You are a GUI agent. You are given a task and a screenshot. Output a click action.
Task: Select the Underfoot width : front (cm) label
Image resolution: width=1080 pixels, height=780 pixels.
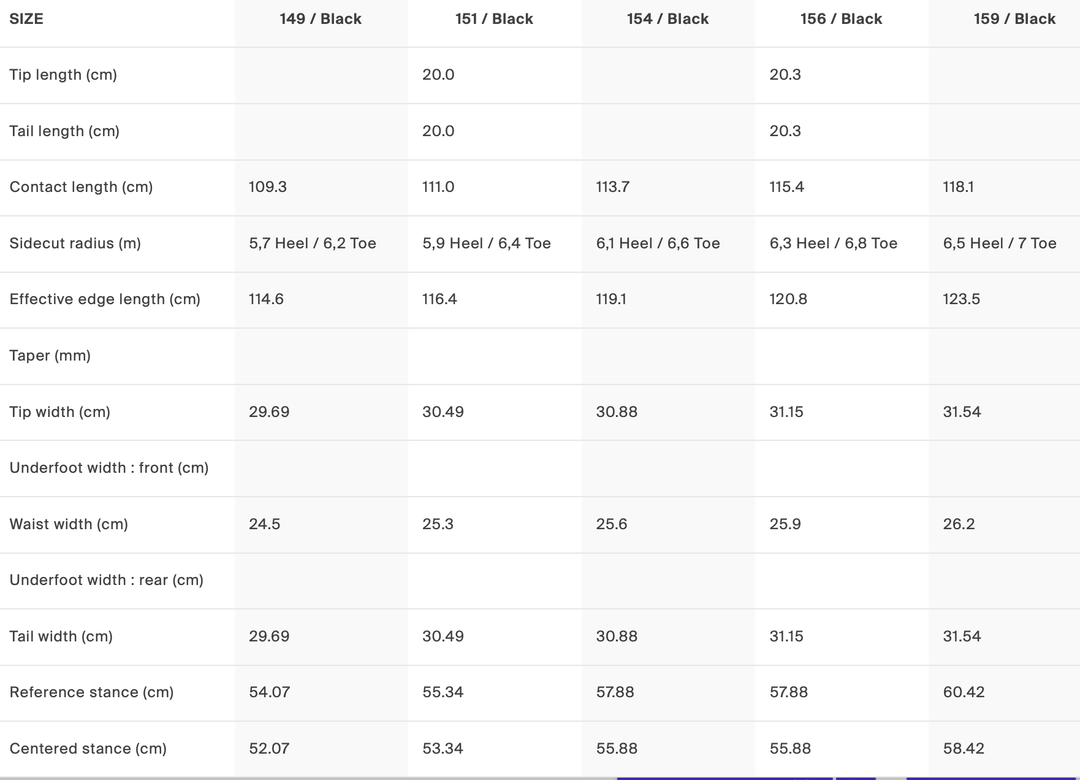[x=109, y=468]
